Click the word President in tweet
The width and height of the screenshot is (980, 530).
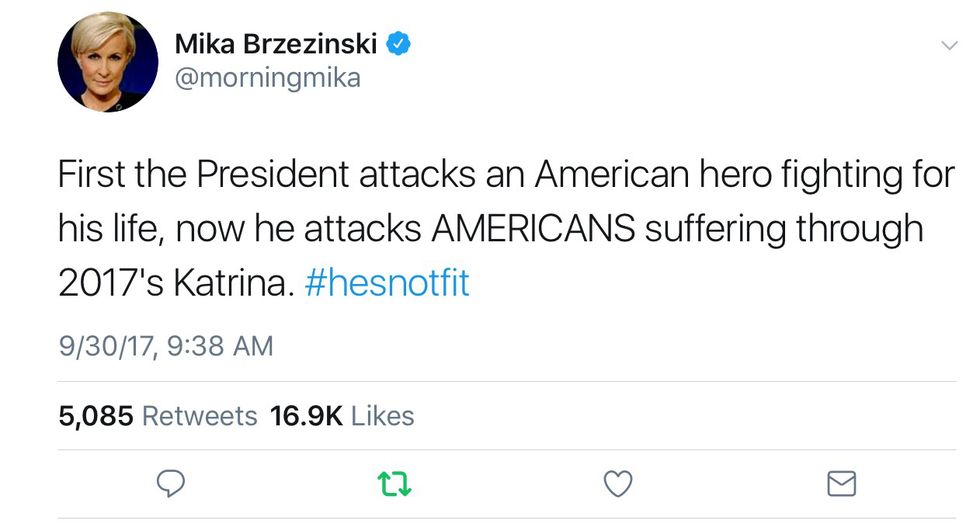271,175
